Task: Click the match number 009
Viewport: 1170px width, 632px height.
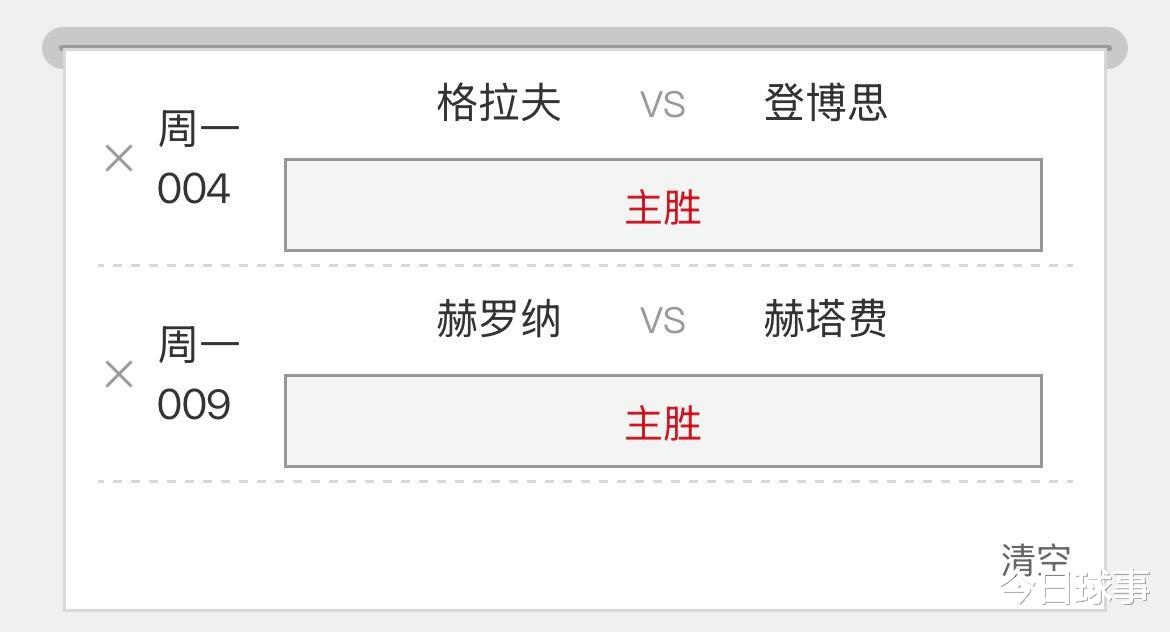Action: [x=194, y=405]
